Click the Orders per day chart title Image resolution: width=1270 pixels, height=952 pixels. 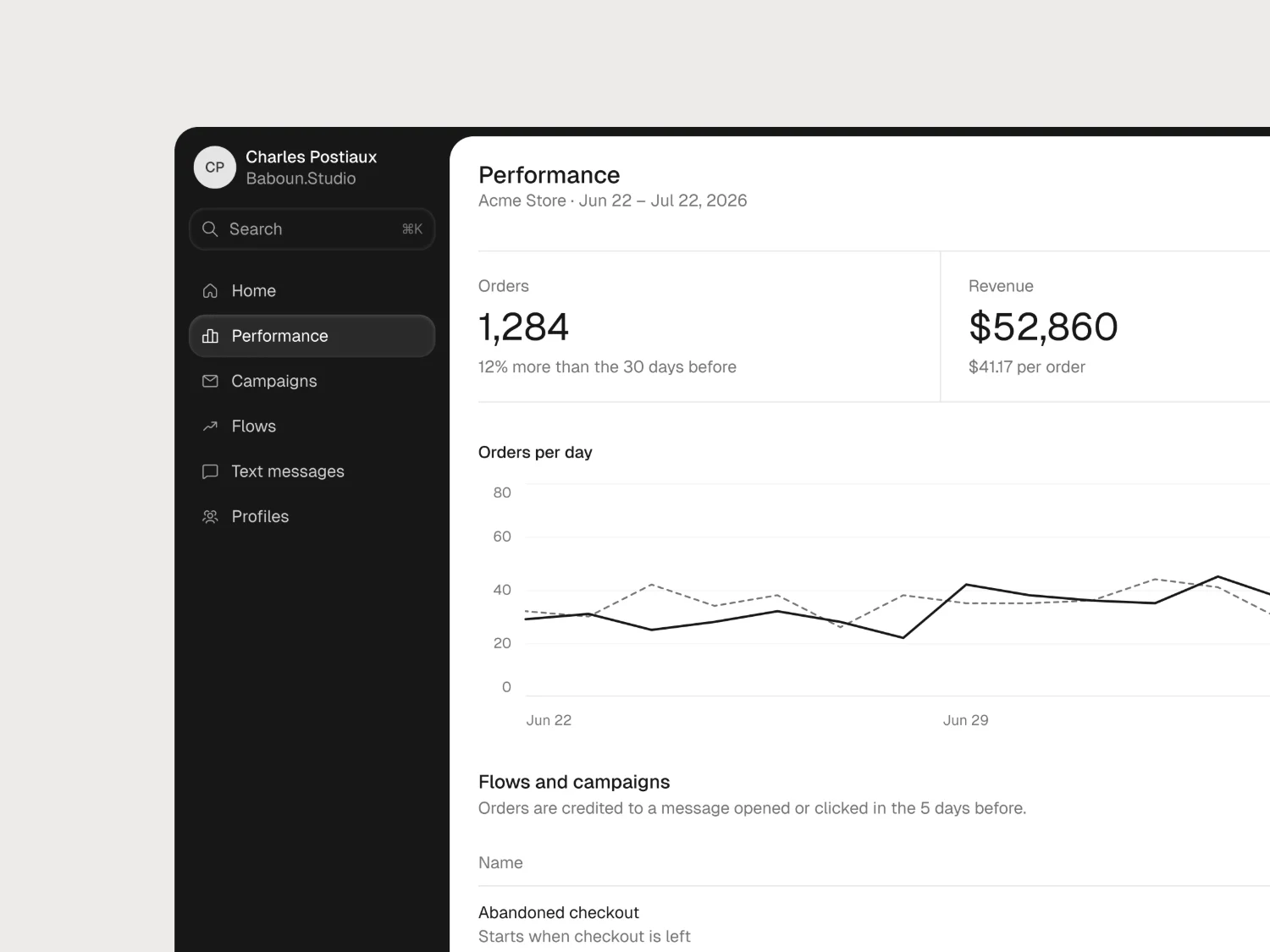(535, 453)
